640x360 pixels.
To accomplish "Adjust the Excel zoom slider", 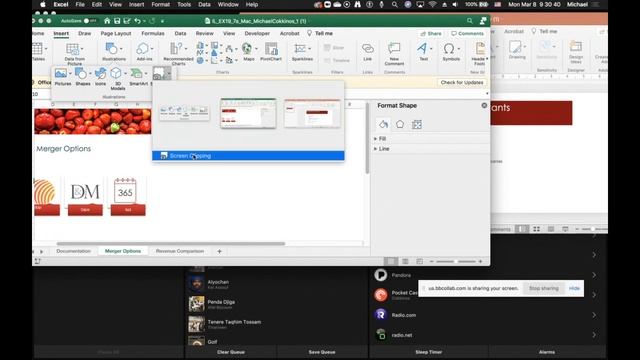I will click(x=456, y=261).
